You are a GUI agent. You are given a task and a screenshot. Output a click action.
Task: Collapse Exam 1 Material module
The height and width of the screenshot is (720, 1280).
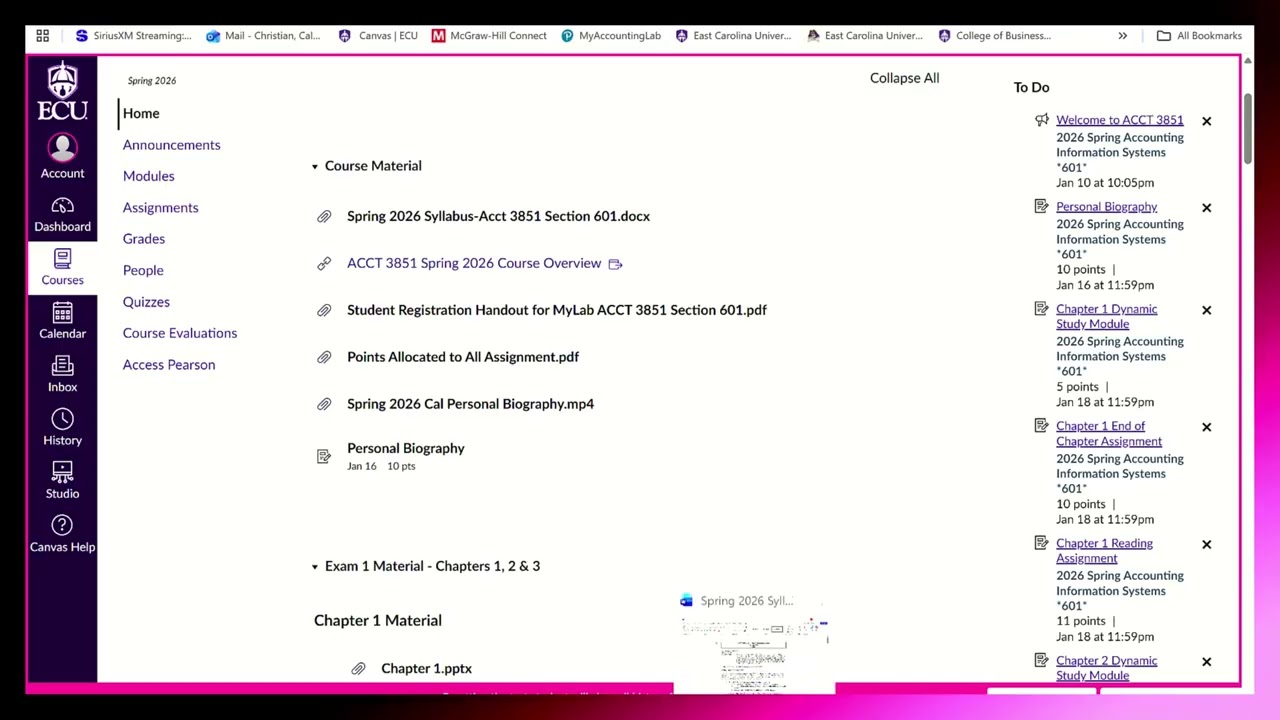point(314,567)
